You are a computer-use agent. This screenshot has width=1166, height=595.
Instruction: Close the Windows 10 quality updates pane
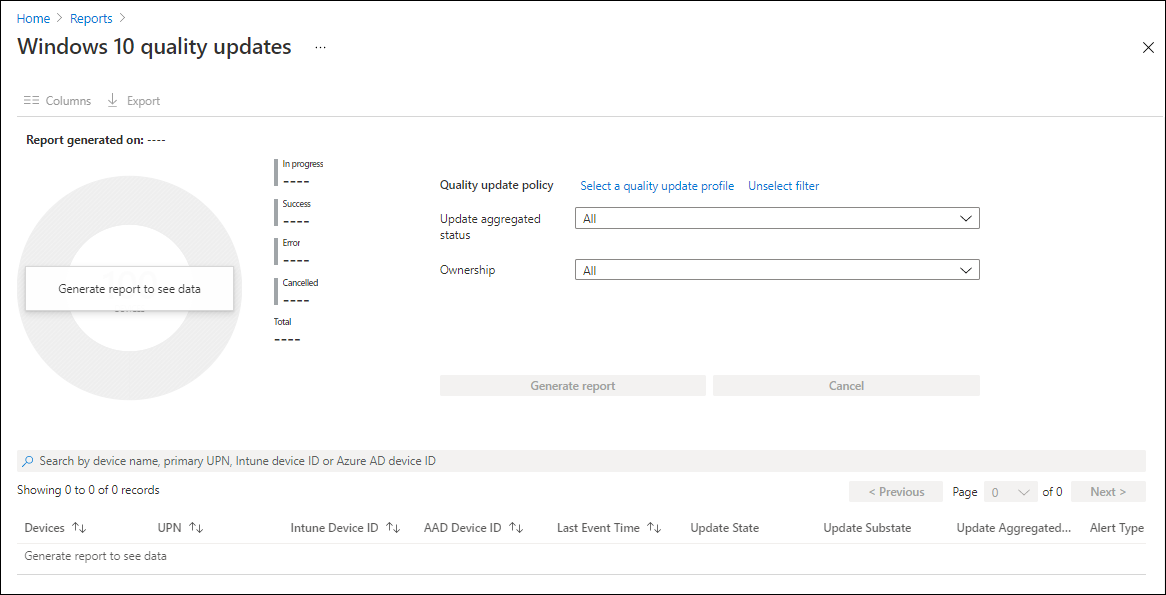(x=1147, y=48)
